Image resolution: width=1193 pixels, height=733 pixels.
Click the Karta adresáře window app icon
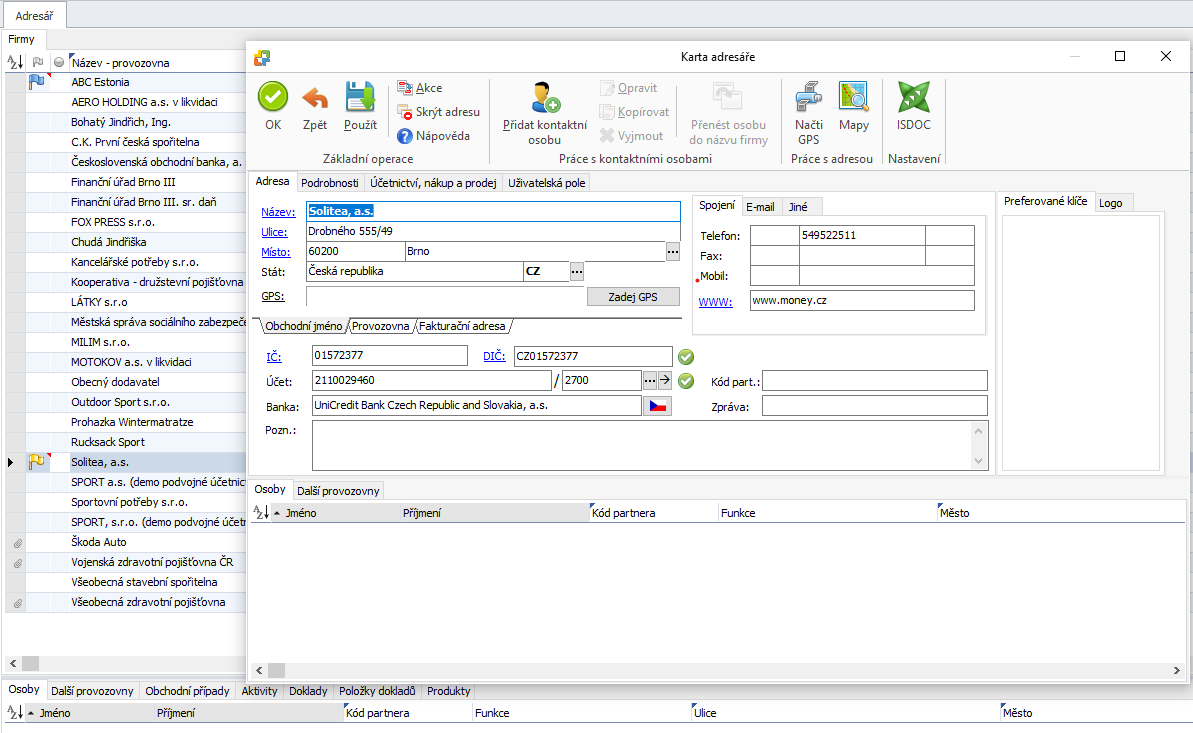[x=262, y=57]
